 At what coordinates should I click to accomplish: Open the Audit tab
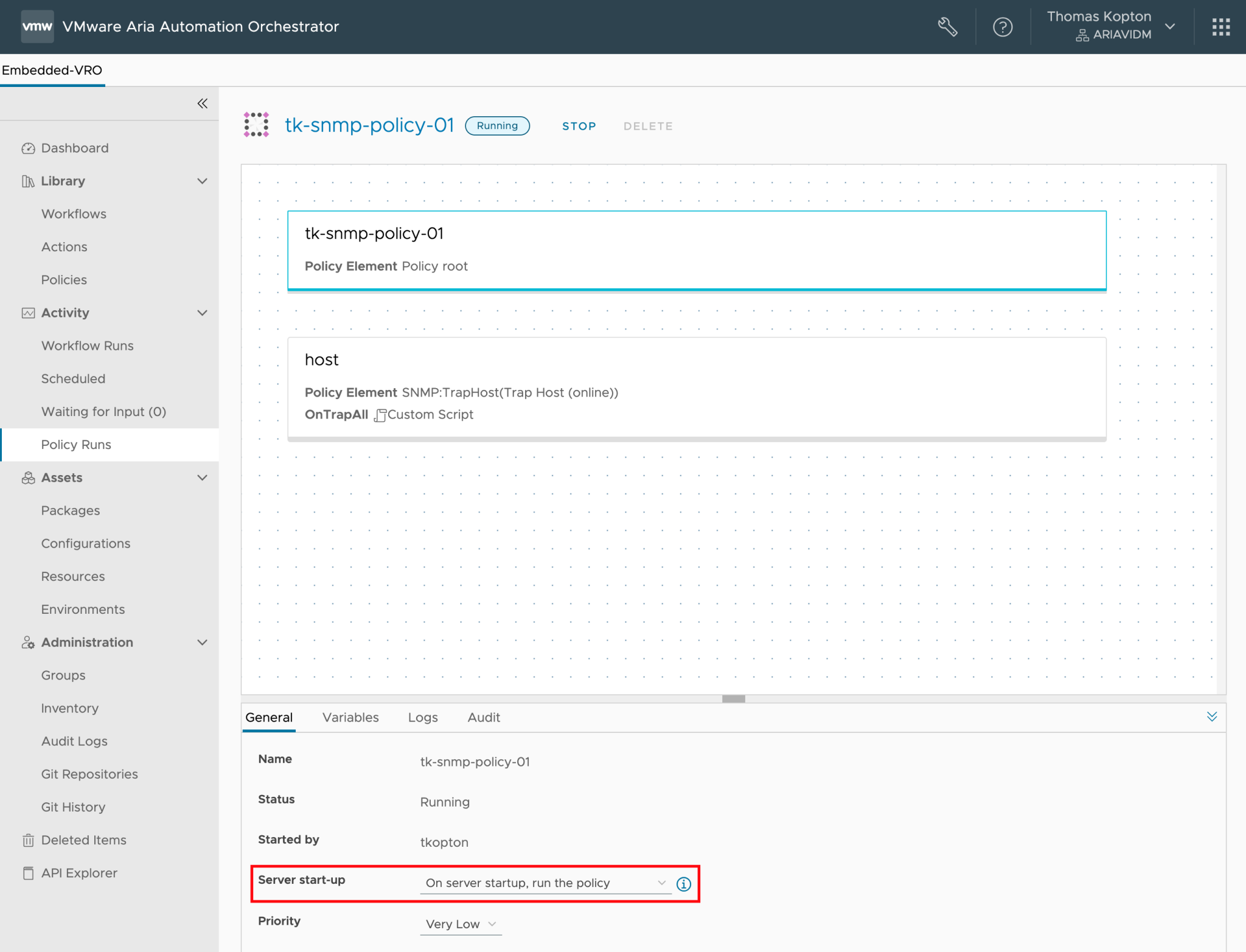pyautogui.click(x=483, y=717)
